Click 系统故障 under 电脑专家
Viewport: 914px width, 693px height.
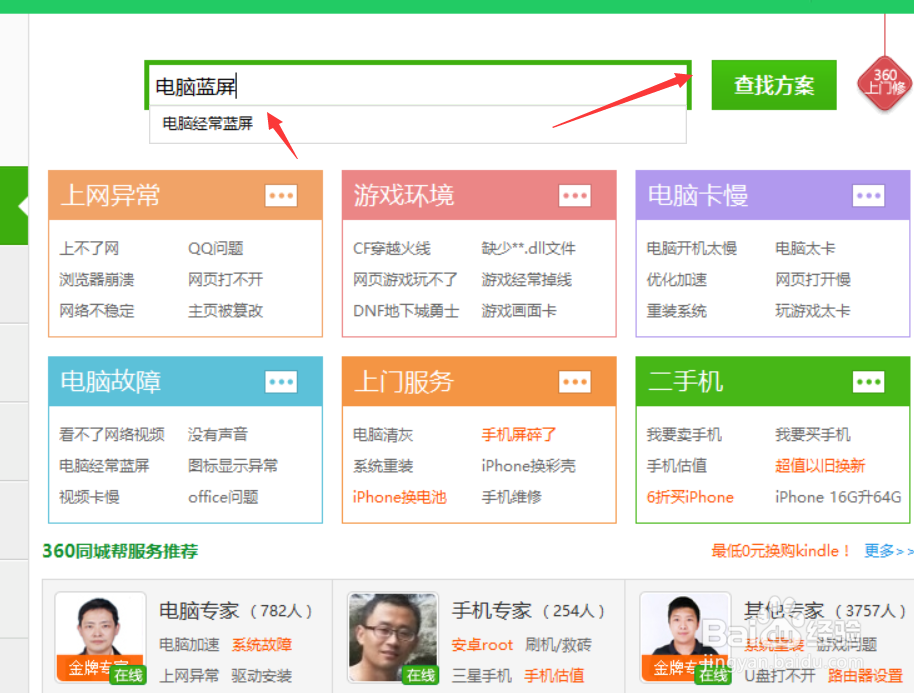coord(260,645)
